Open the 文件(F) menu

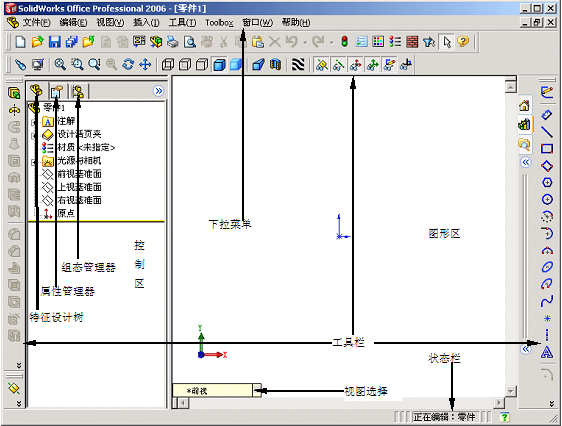click(x=37, y=23)
